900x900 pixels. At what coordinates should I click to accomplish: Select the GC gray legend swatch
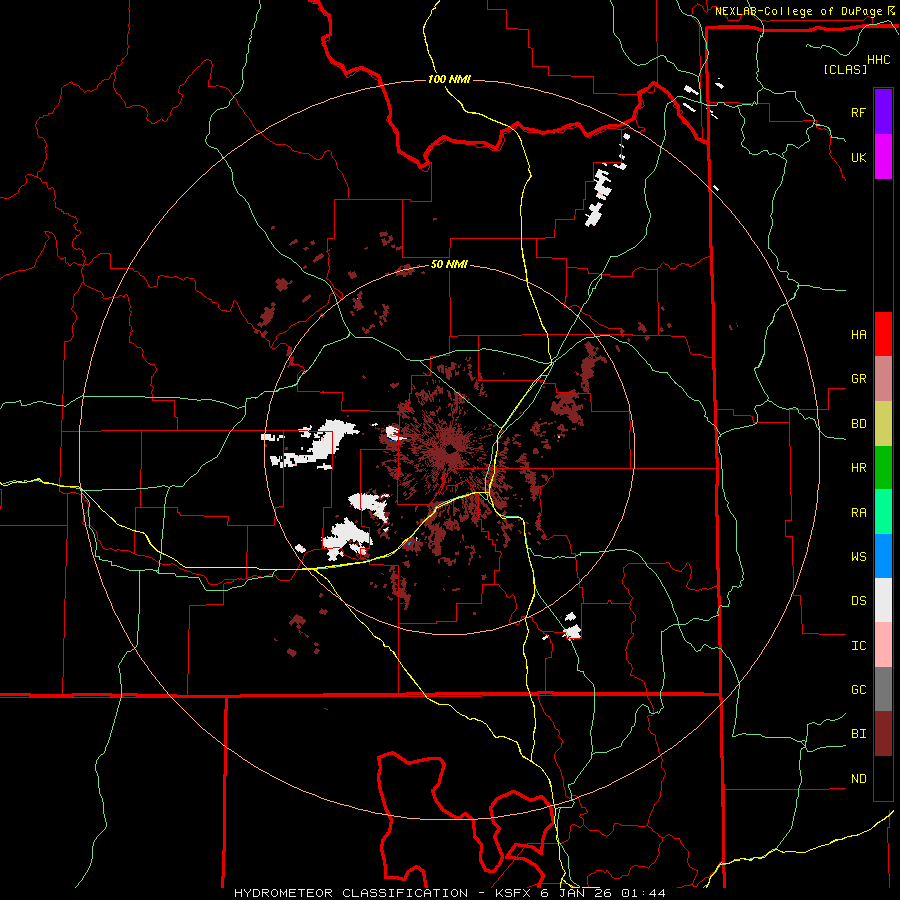click(x=883, y=689)
